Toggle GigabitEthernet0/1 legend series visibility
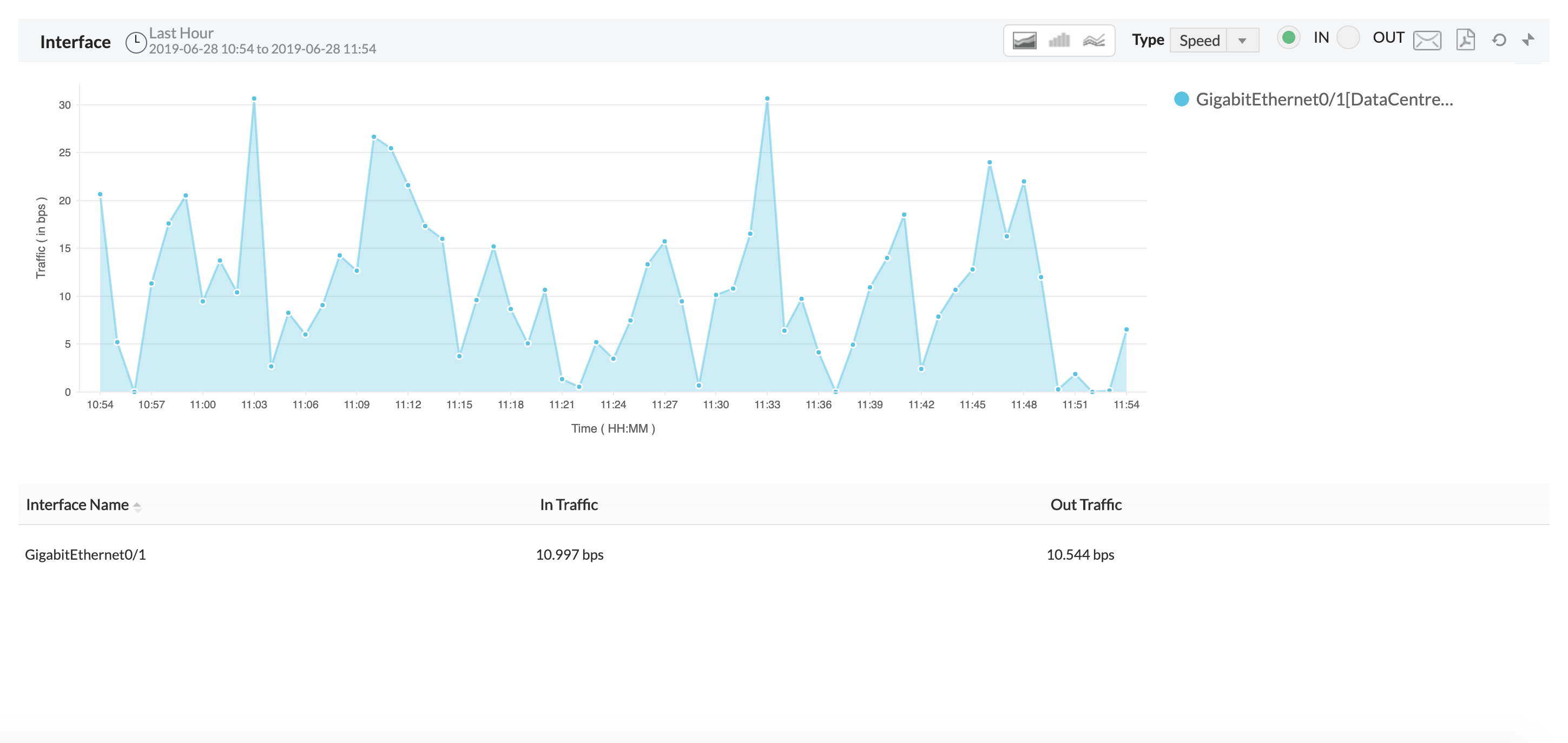The height and width of the screenshot is (743, 1568). pyautogui.click(x=1324, y=99)
